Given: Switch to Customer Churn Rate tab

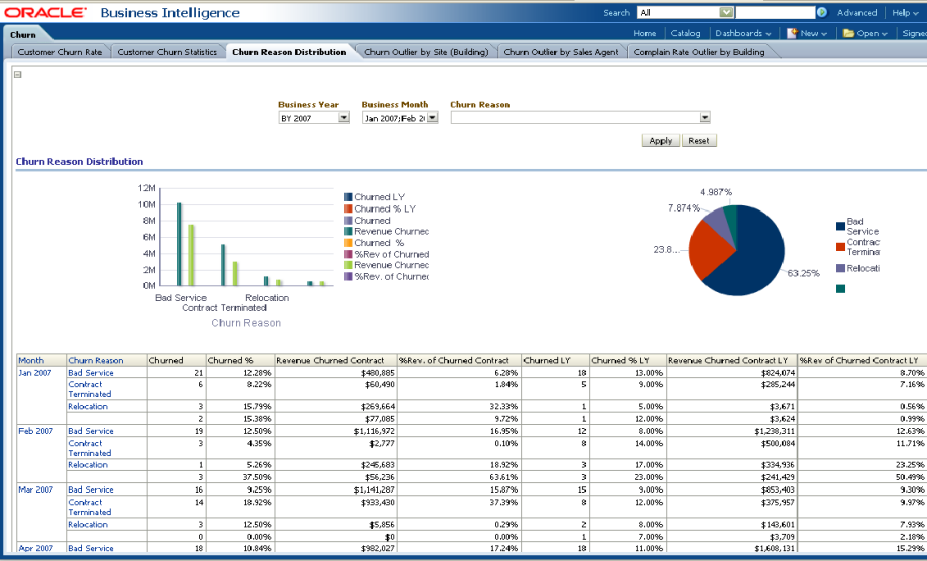Looking at the screenshot, I should (60, 52).
